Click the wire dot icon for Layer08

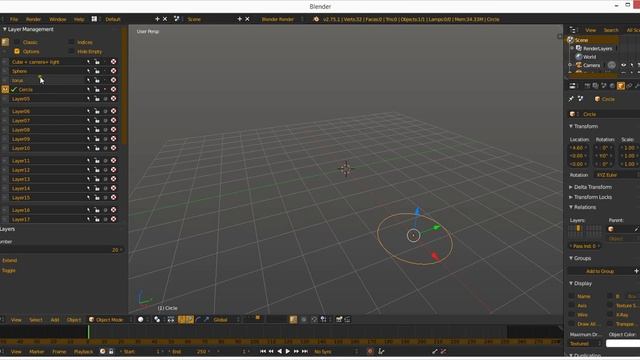click(x=105, y=130)
